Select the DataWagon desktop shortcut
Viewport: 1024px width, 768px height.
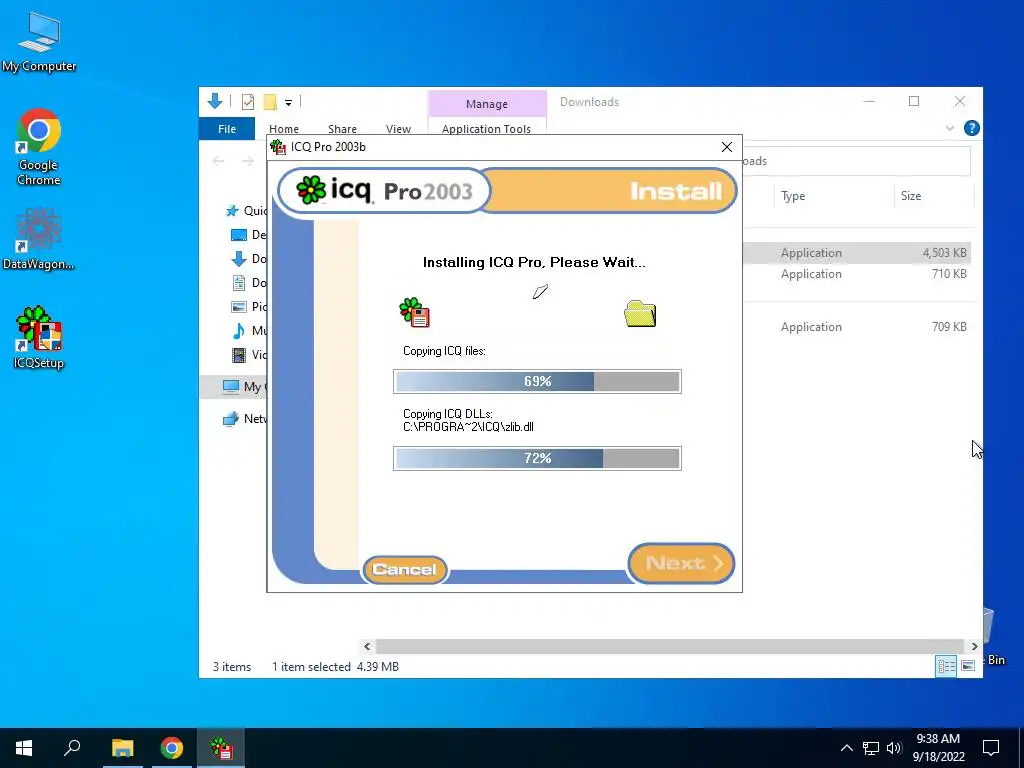point(39,238)
